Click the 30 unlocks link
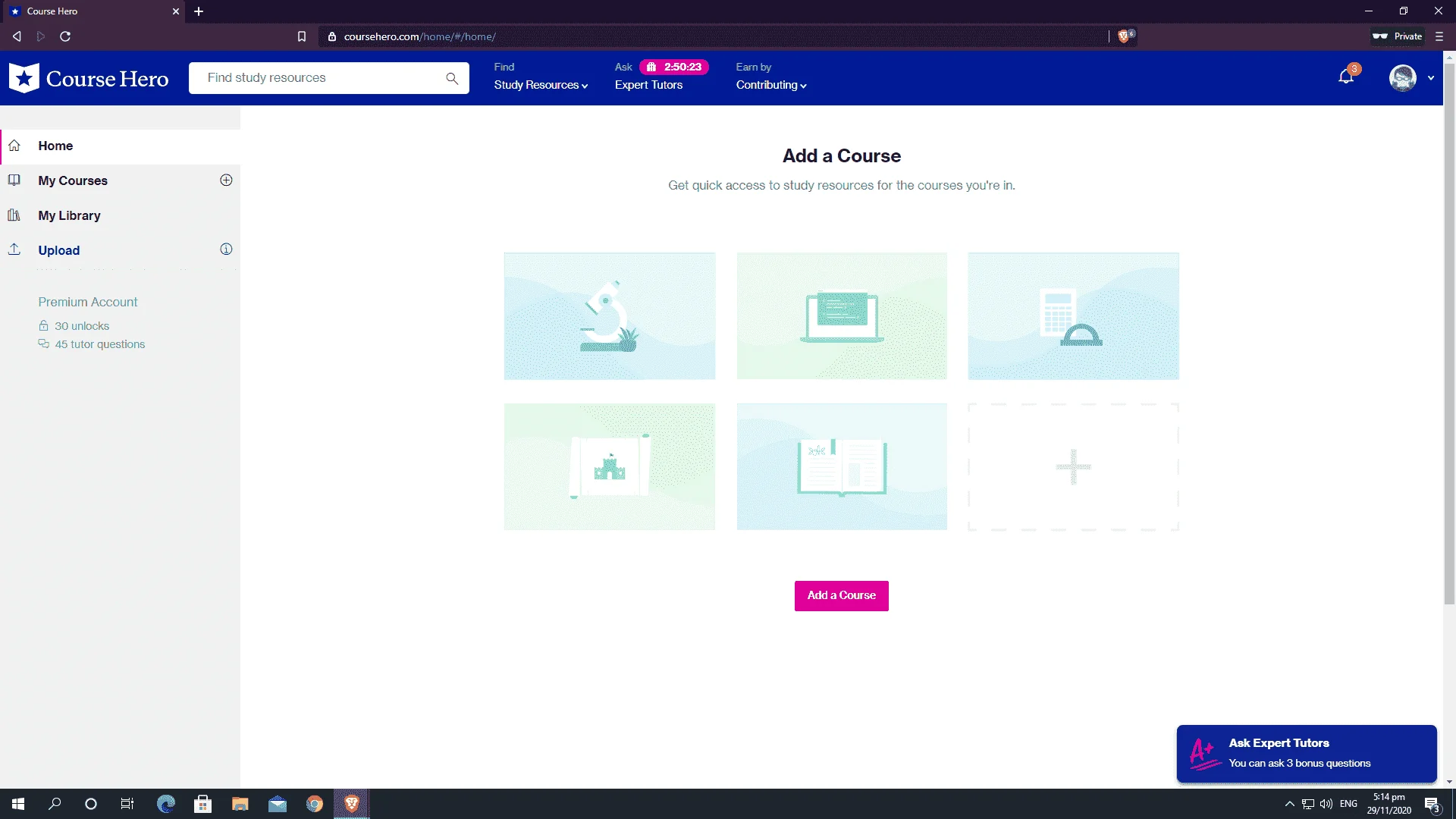 (82, 326)
